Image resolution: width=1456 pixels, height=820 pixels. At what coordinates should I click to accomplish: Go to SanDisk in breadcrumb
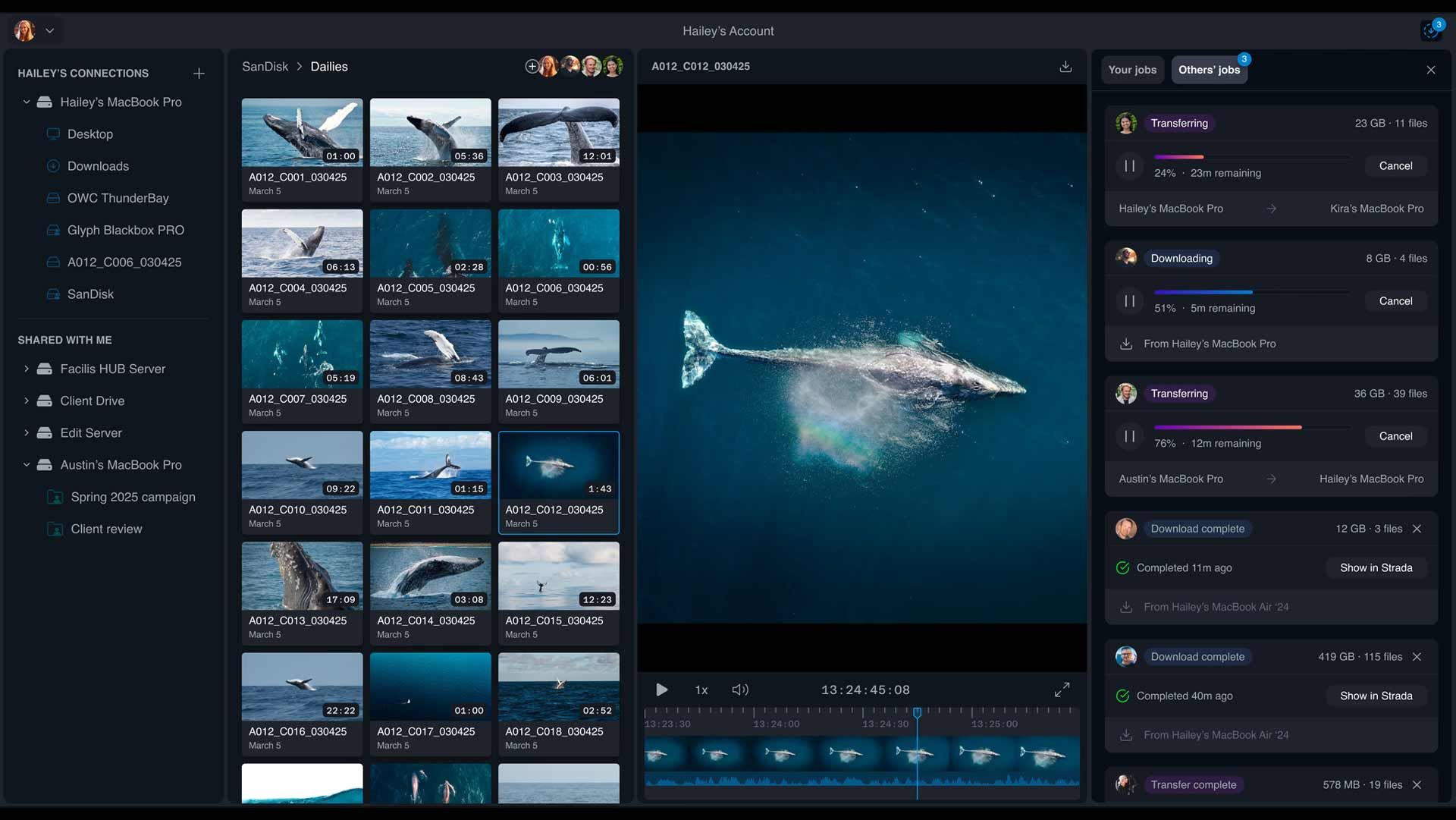pos(265,67)
